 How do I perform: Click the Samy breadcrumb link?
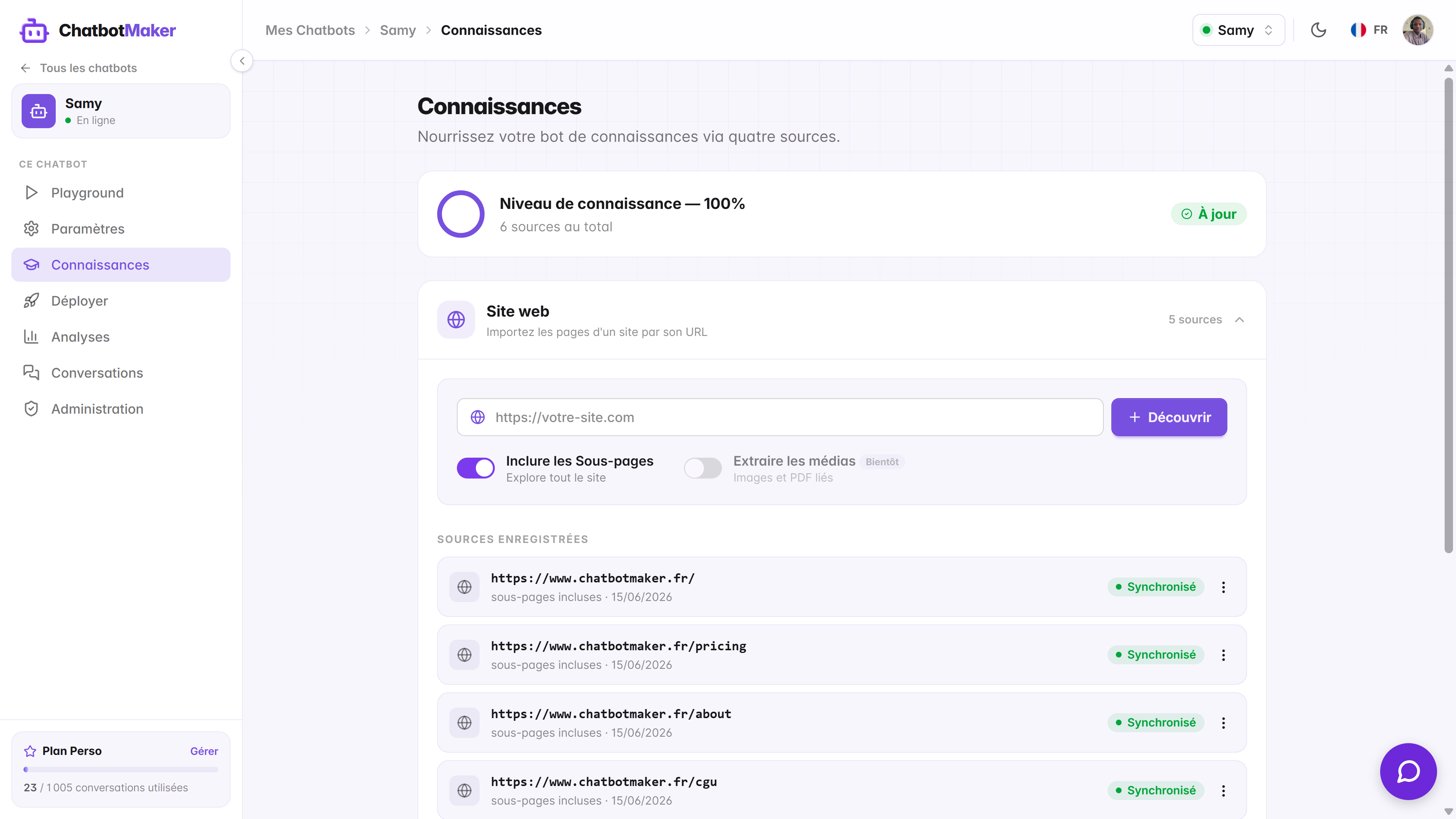coord(397,30)
